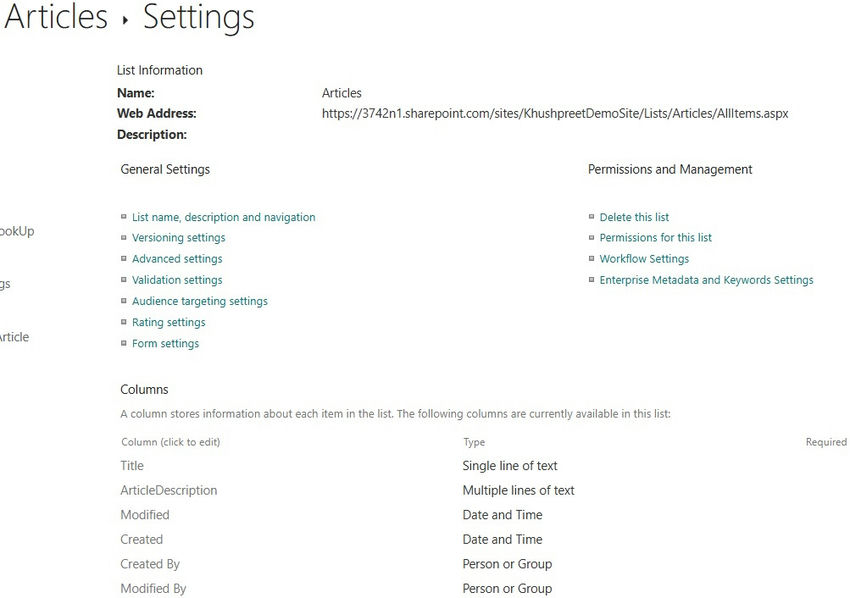Open Versioning settings
Image resolution: width=850 pixels, height=598 pixels.
[178, 238]
